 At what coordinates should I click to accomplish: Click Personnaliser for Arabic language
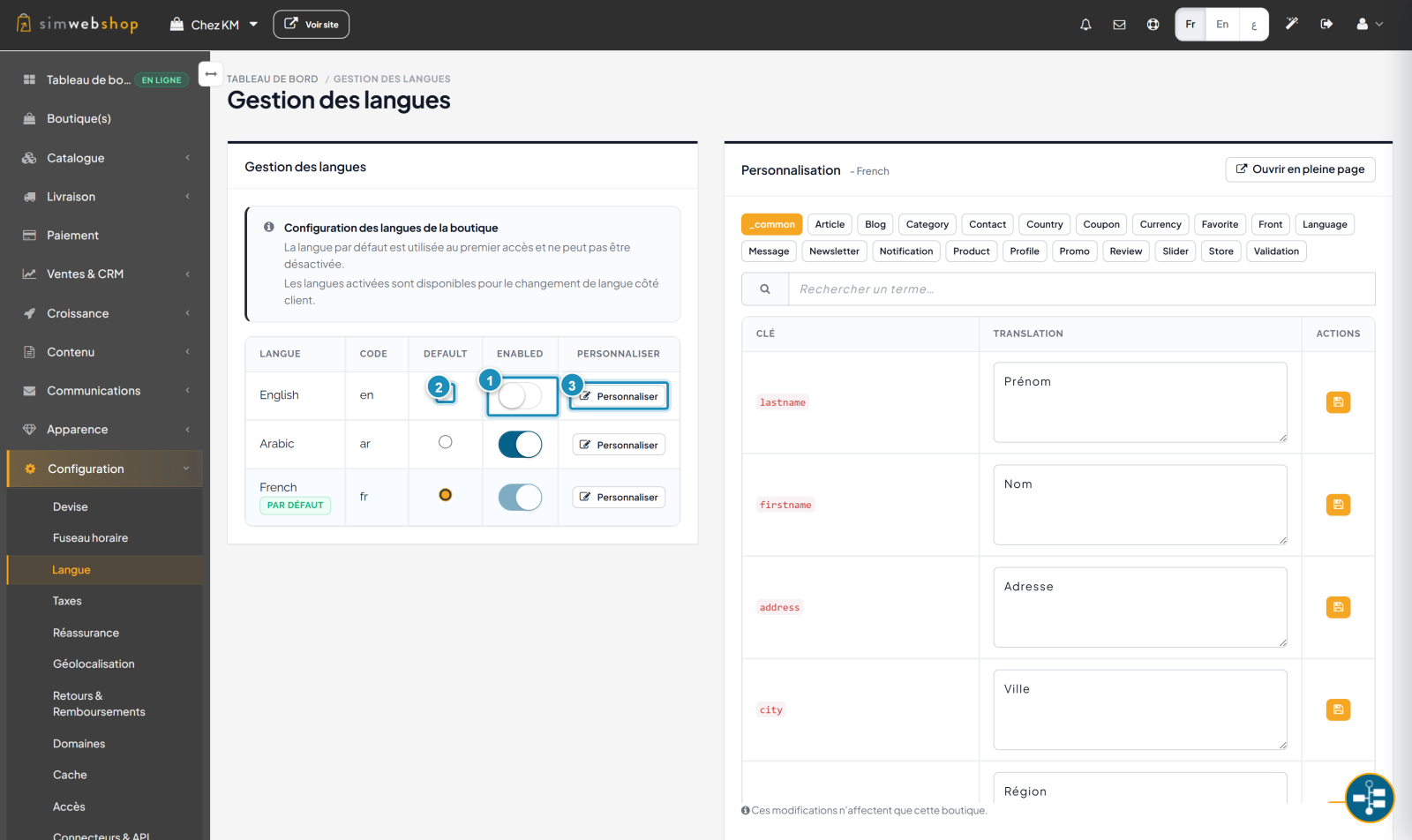(619, 445)
